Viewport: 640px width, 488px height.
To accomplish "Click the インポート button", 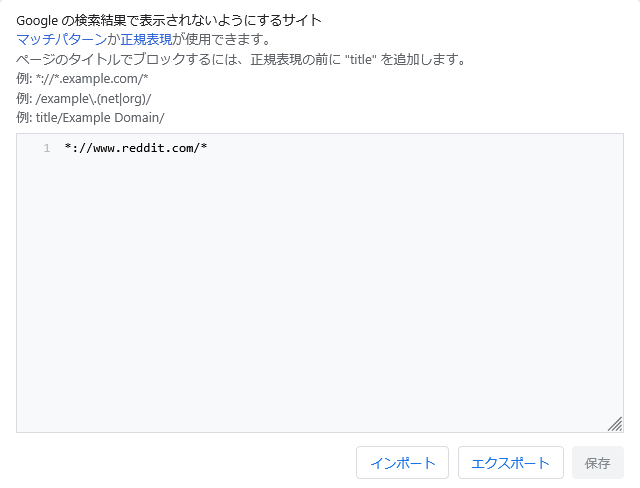I will 403,463.
